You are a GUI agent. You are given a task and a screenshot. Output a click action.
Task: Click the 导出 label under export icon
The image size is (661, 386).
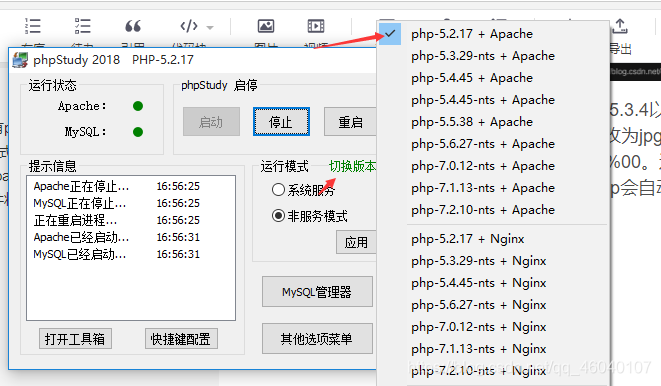(x=620, y=49)
